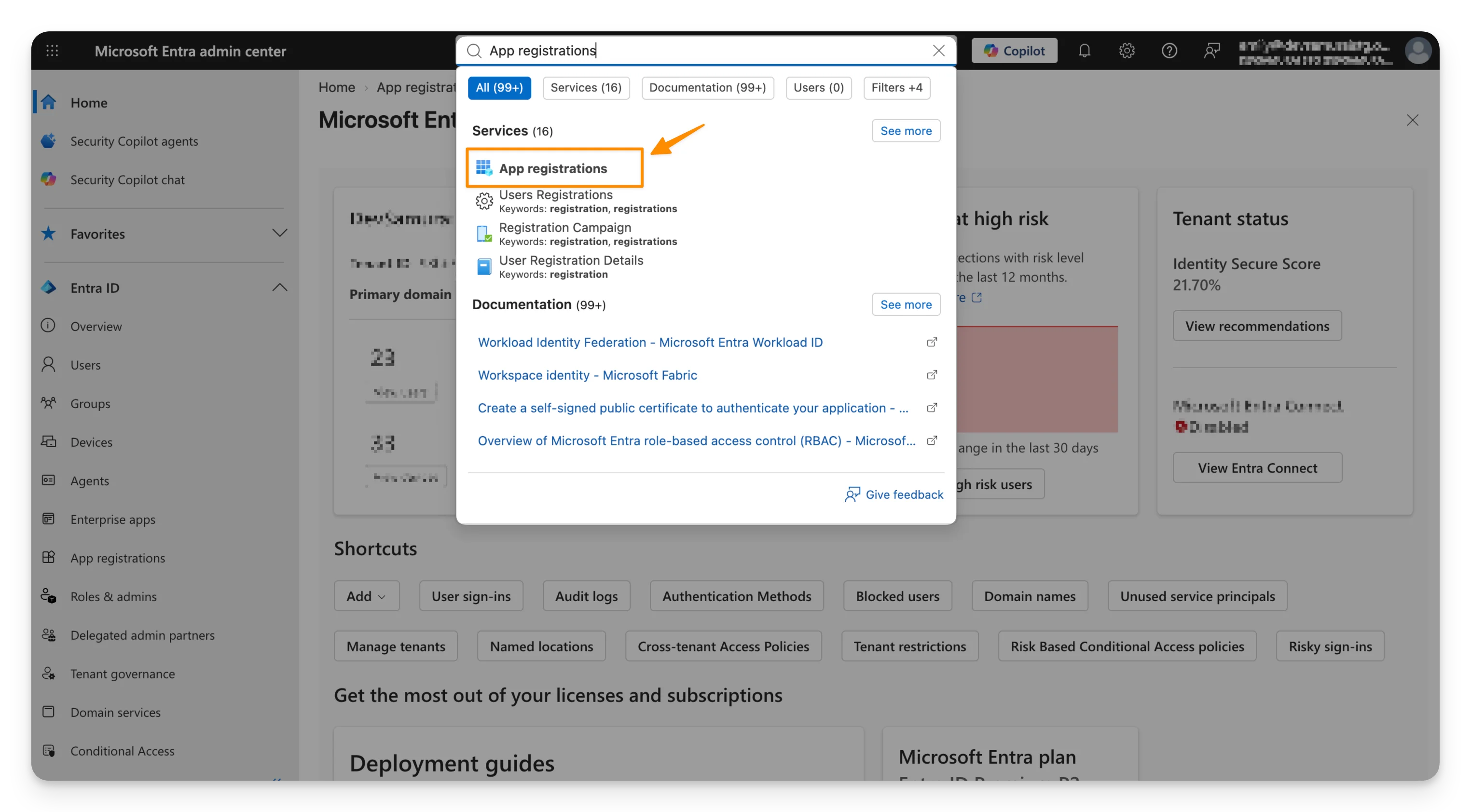This screenshot has height=812, width=1471.
Task: Open the Filters +4 dropdown
Action: (896, 87)
